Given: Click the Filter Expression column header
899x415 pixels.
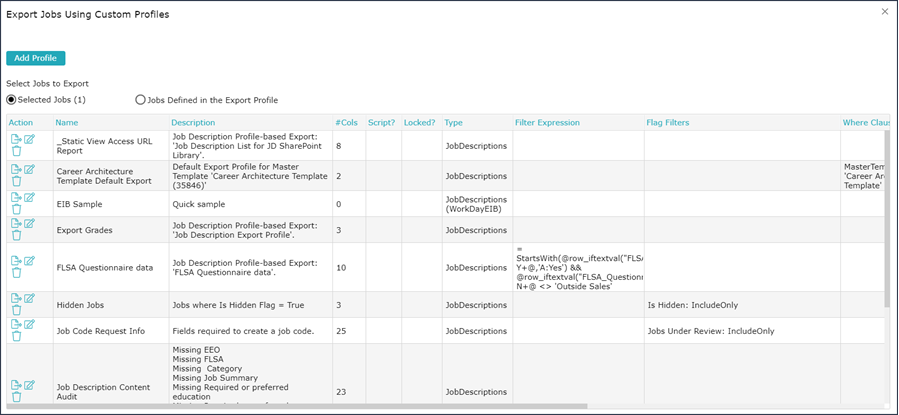Looking at the screenshot, I should pos(547,123).
